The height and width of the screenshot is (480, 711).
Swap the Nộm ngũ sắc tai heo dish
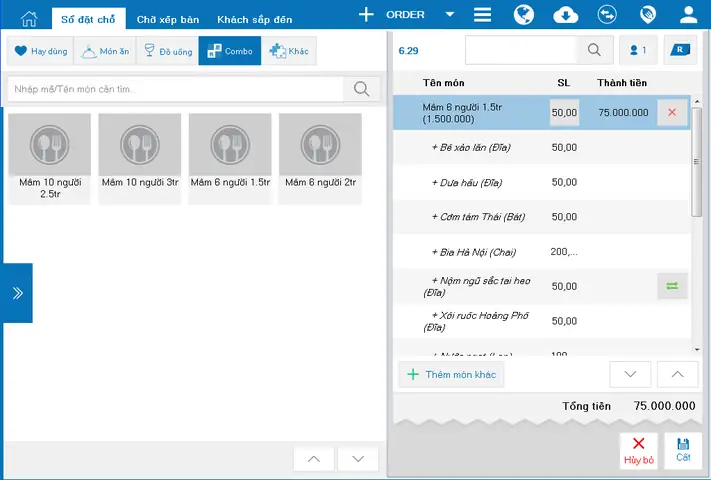[x=672, y=286]
